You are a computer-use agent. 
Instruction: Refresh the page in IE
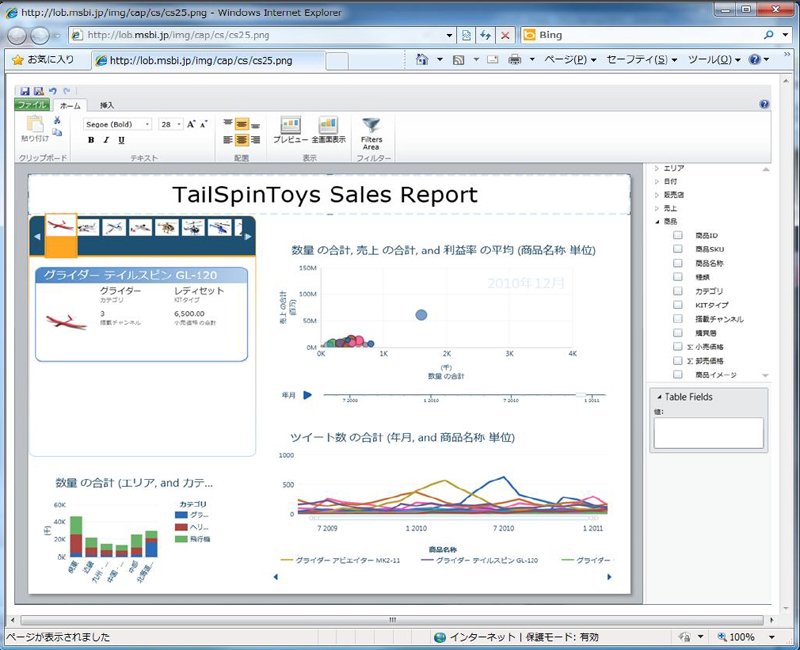pos(485,35)
